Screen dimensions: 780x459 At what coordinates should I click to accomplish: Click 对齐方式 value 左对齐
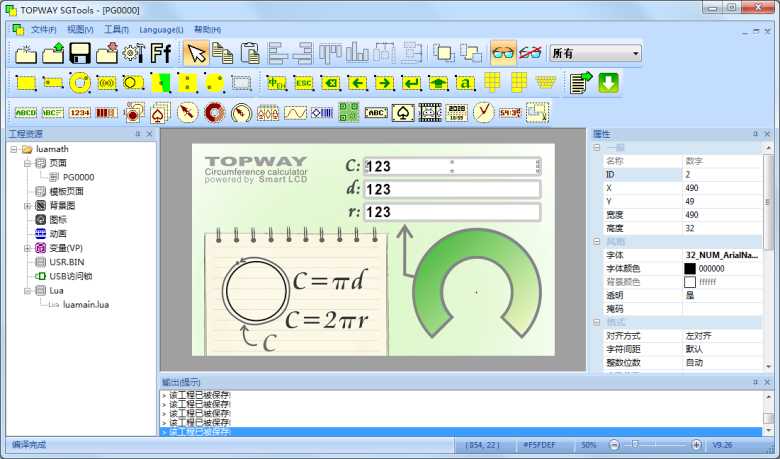(722, 336)
